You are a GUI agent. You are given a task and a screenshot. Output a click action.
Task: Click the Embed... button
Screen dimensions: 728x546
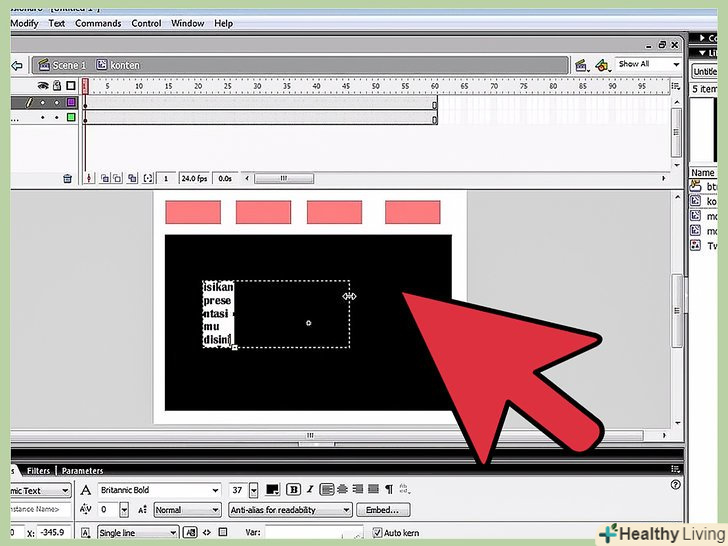[x=383, y=510]
